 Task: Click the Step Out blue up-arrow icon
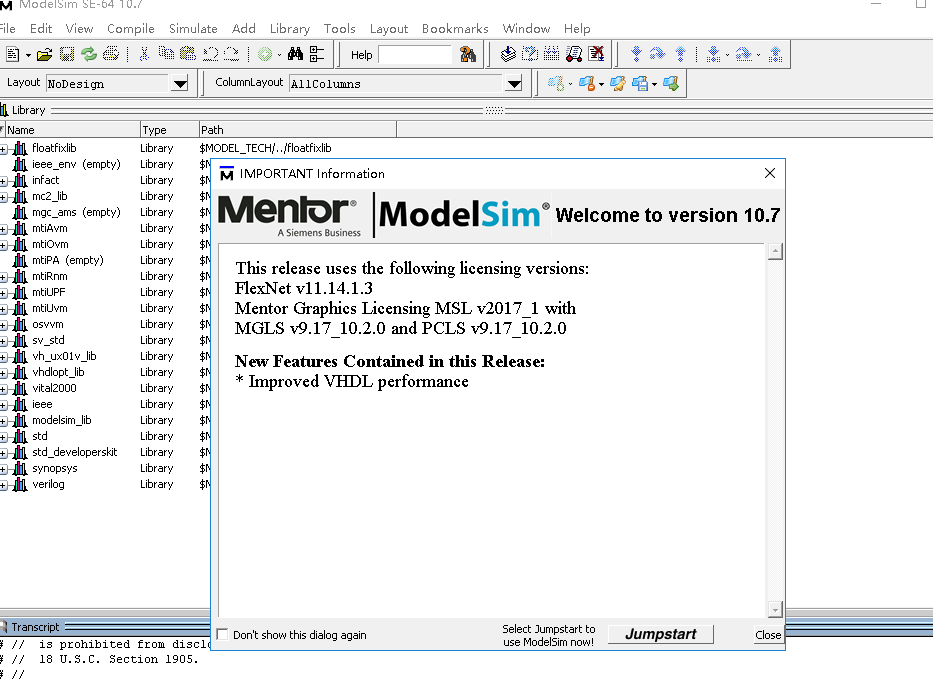pos(680,54)
